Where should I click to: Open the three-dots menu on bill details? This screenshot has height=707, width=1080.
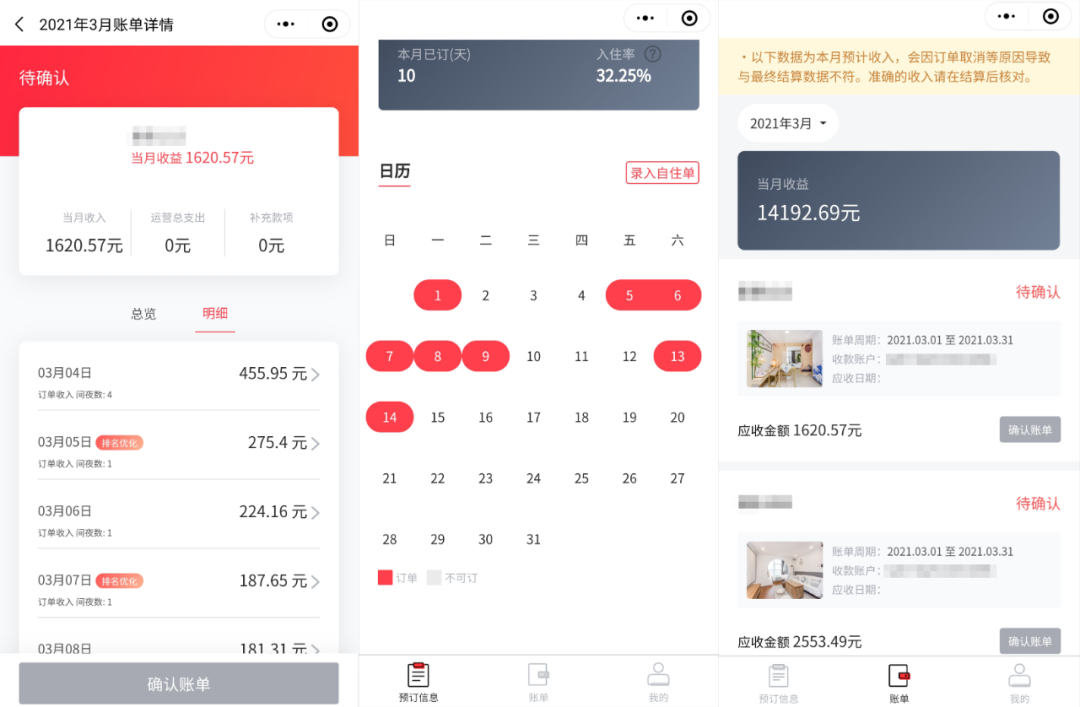pyautogui.click(x=286, y=24)
